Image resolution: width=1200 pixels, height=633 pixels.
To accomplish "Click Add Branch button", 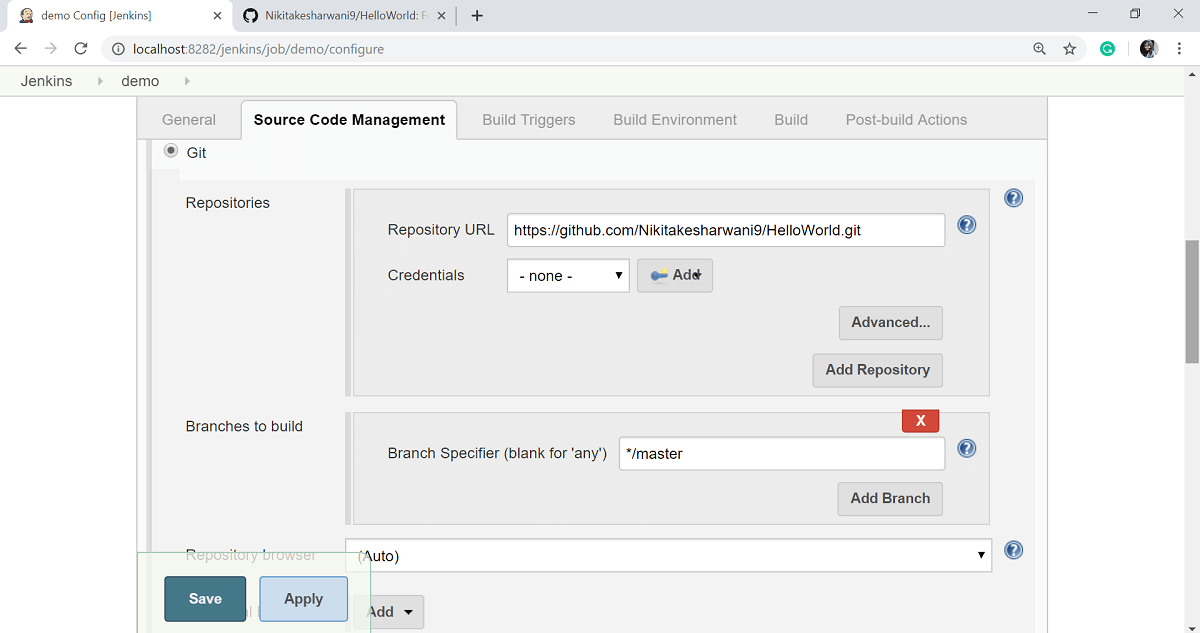I will tap(890, 498).
